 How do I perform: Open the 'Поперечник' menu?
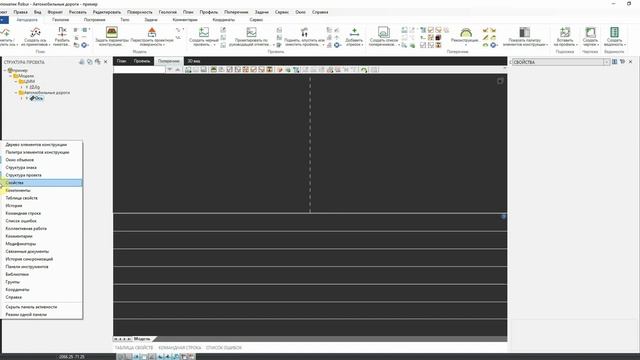tap(236, 12)
